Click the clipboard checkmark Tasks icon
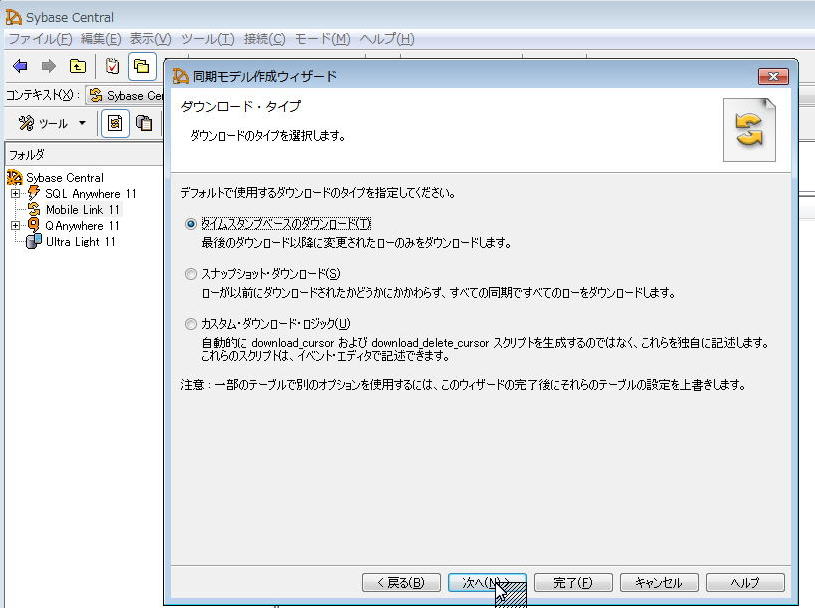 [112, 66]
